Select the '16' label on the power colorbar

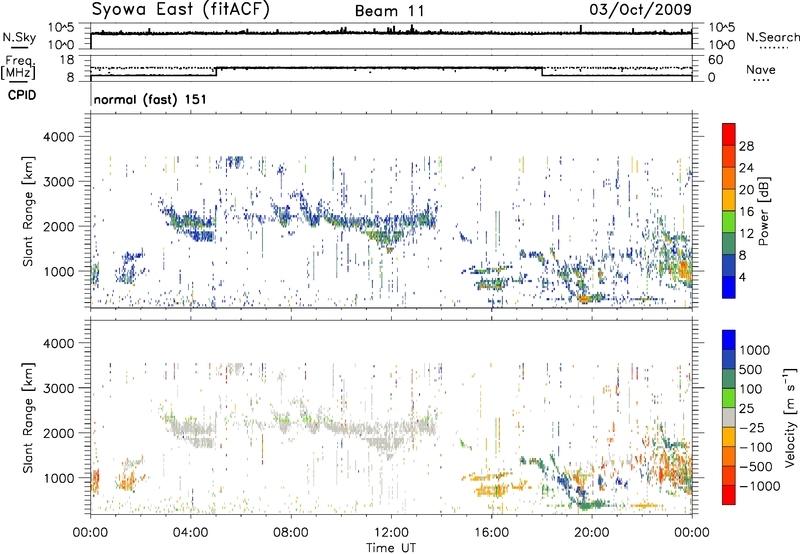coord(746,212)
